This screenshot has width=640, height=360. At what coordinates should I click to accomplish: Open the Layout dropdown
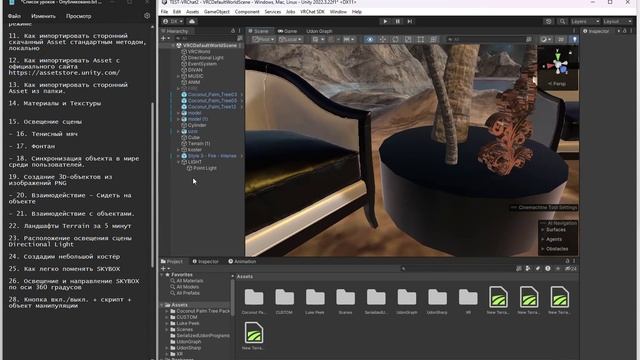[x=617, y=21]
